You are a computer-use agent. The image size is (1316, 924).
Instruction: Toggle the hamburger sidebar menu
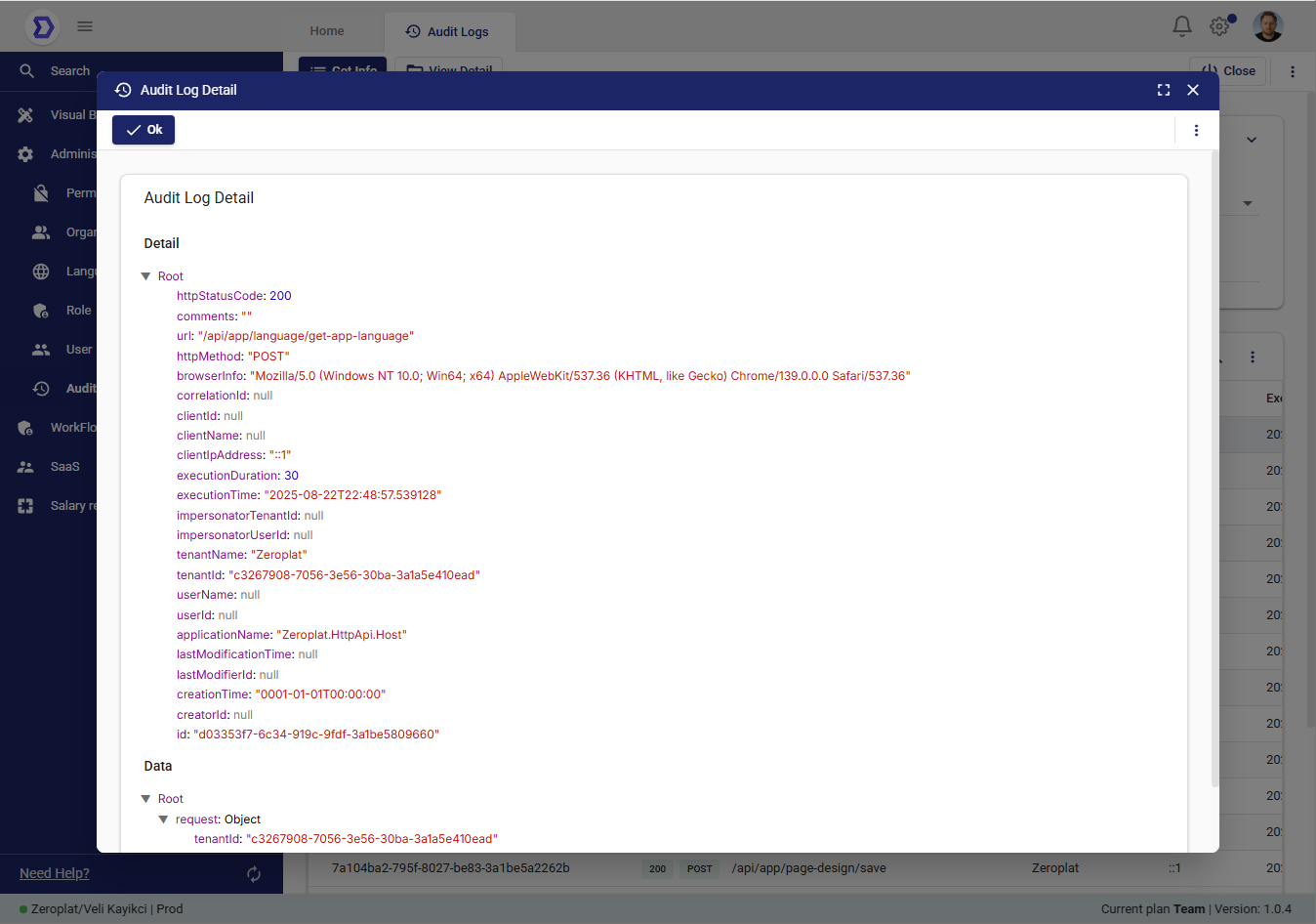tap(85, 26)
